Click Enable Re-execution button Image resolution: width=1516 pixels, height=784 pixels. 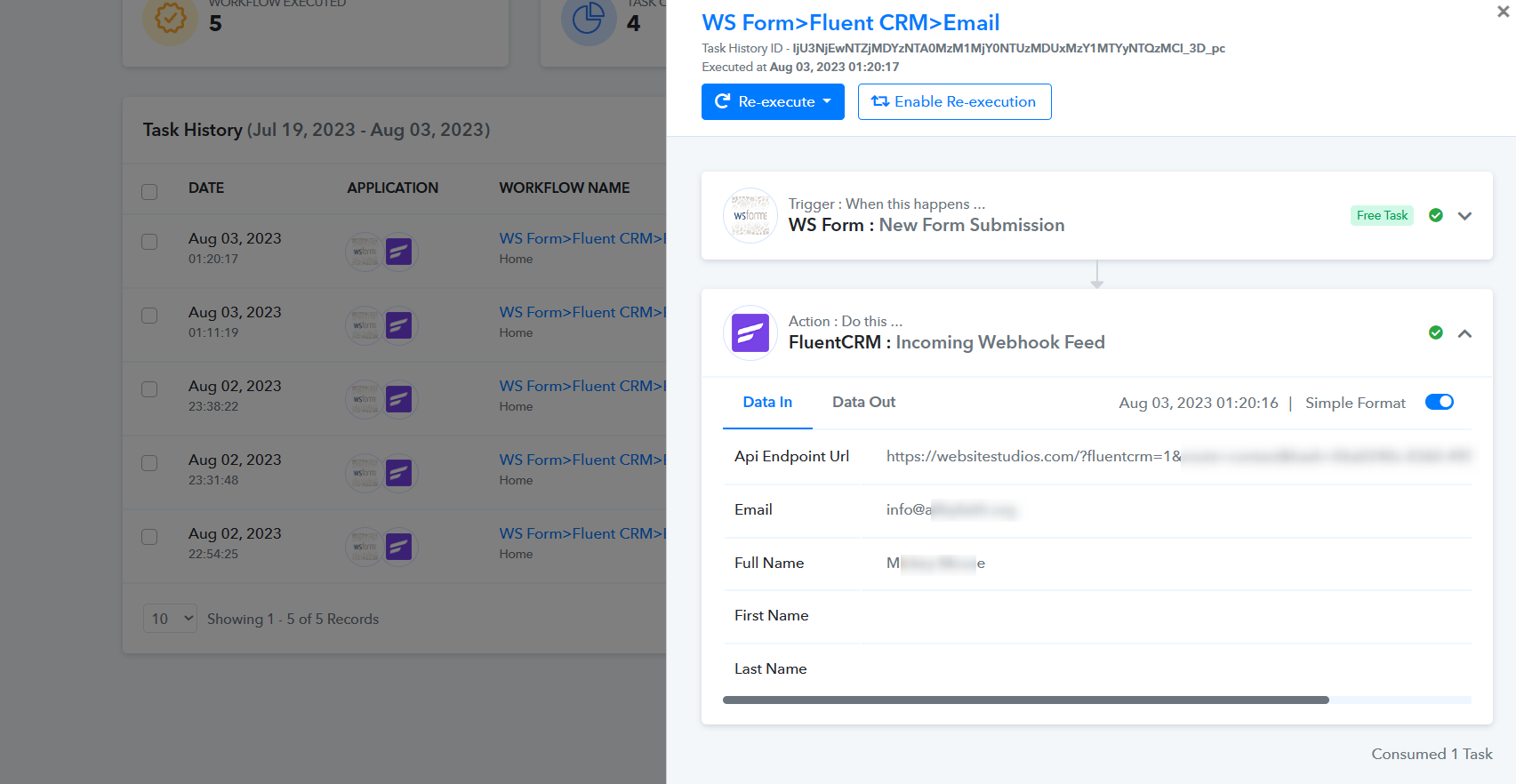pos(954,101)
